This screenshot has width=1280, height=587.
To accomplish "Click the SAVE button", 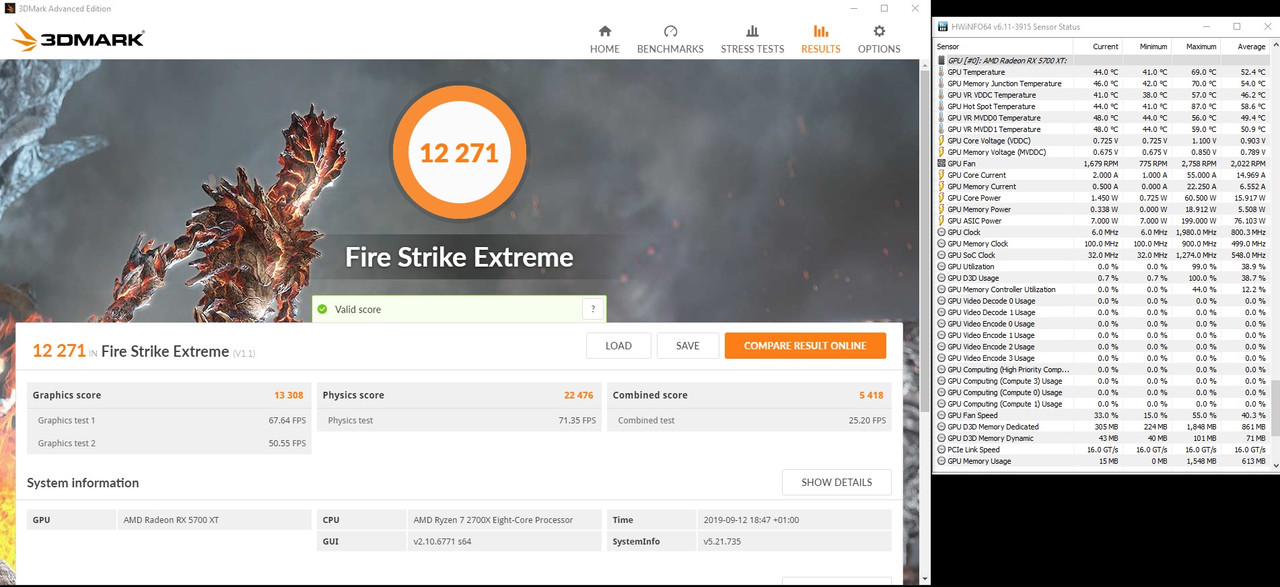I will [x=687, y=346].
